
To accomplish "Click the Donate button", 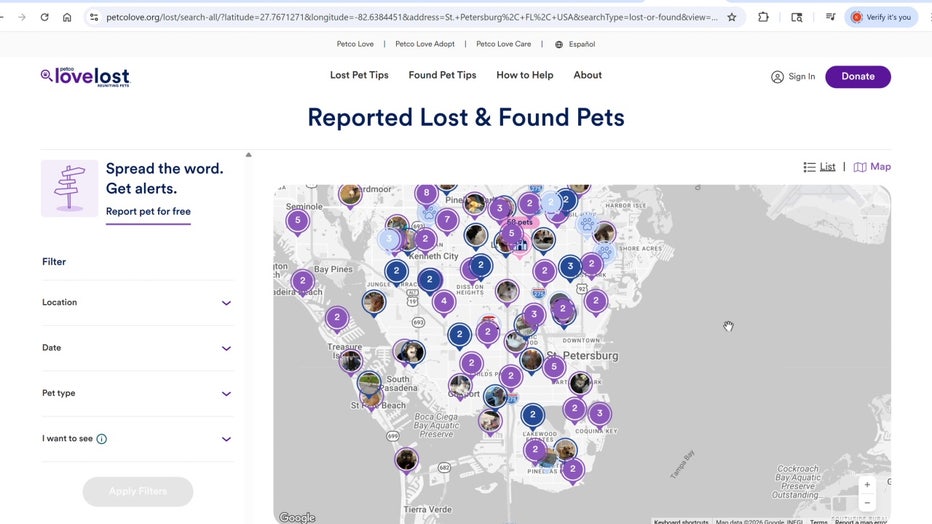I will tap(857, 77).
